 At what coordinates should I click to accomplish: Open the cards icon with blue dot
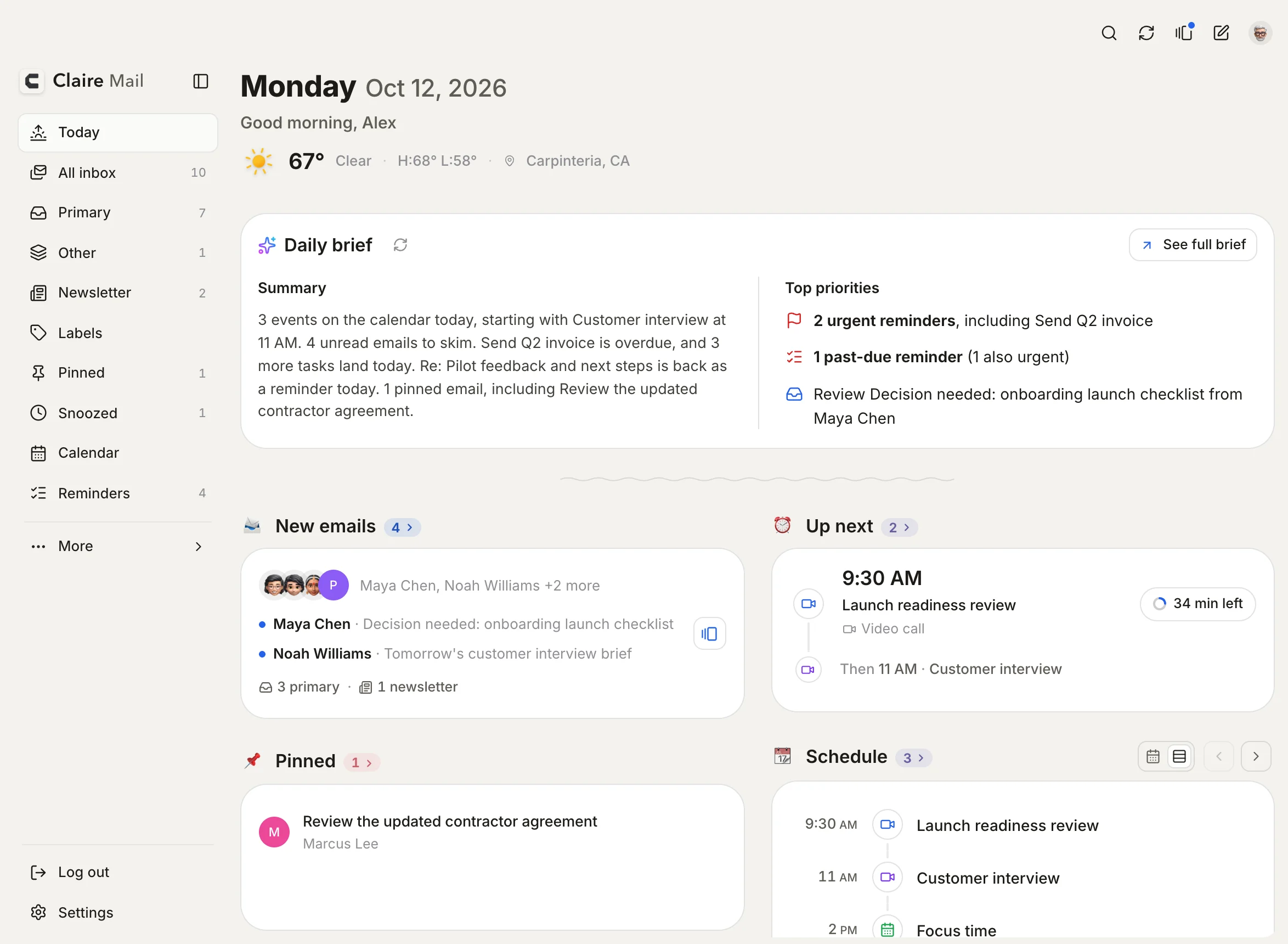pyautogui.click(x=1184, y=33)
